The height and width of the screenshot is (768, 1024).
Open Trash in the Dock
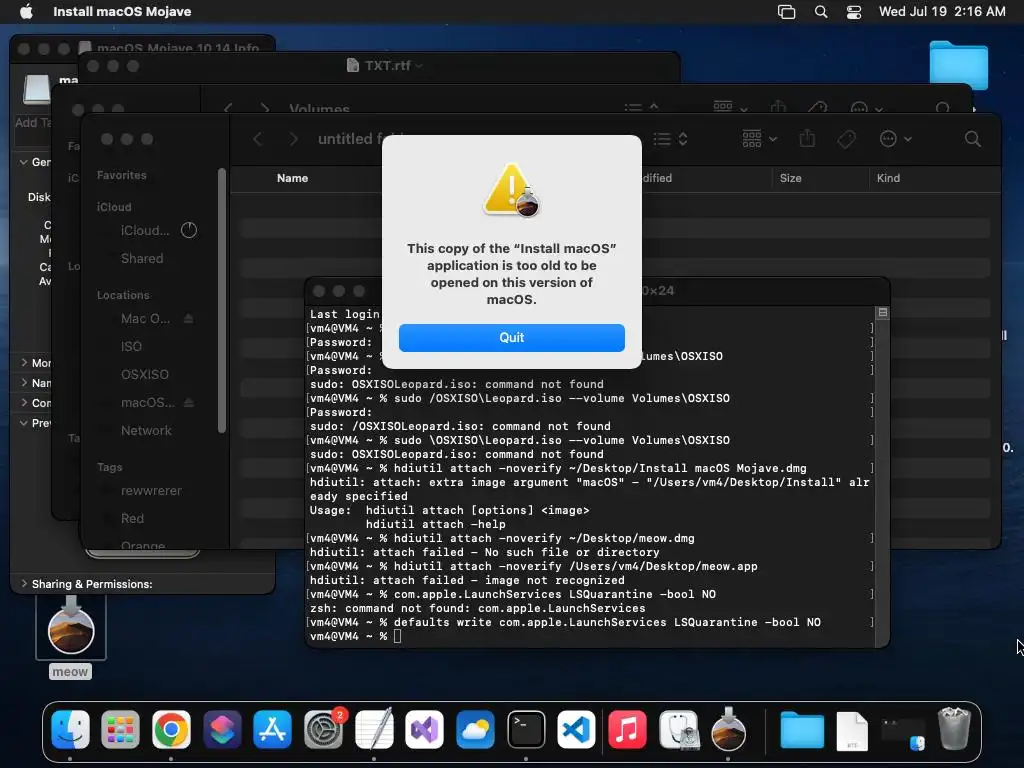(x=954, y=729)
